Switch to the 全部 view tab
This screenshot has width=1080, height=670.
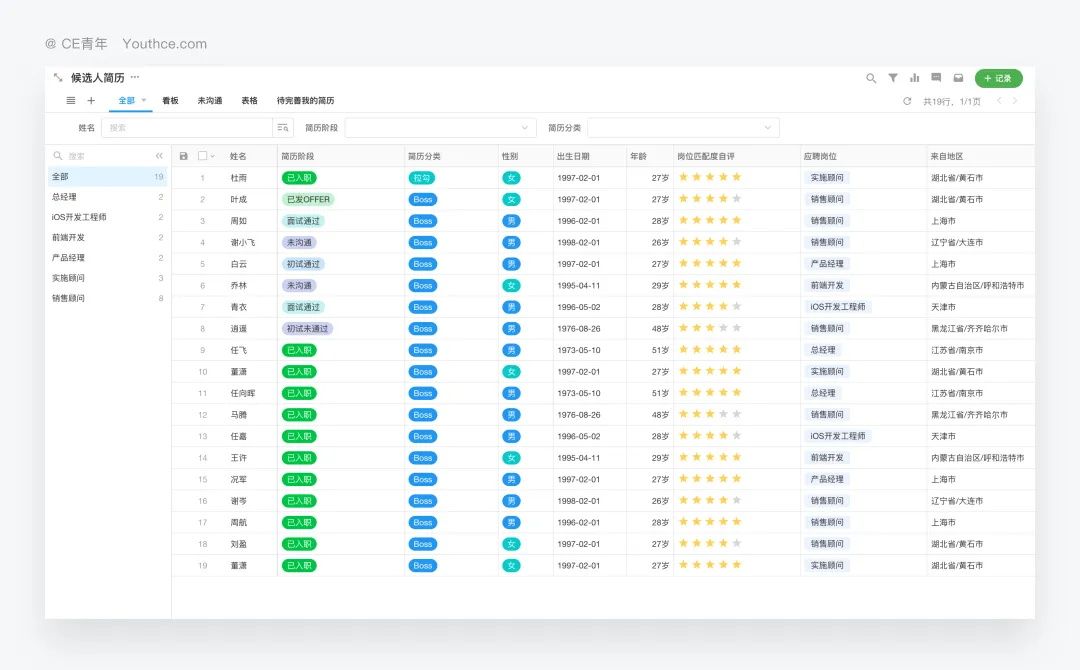(127, 101)
